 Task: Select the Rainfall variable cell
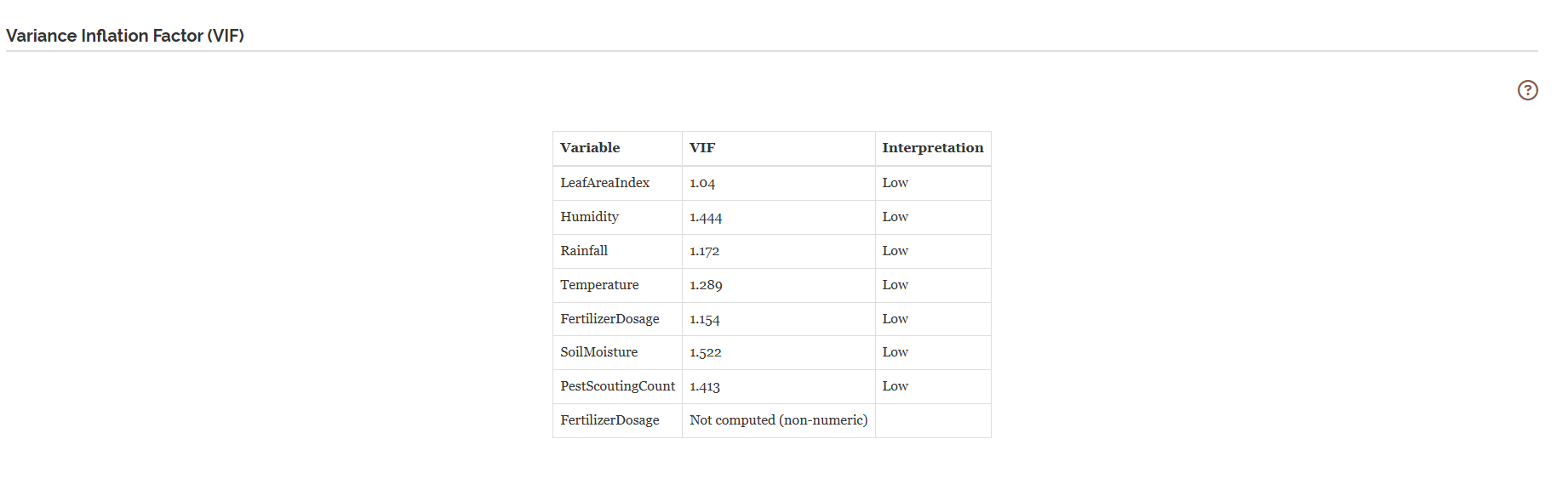[617, 251]
